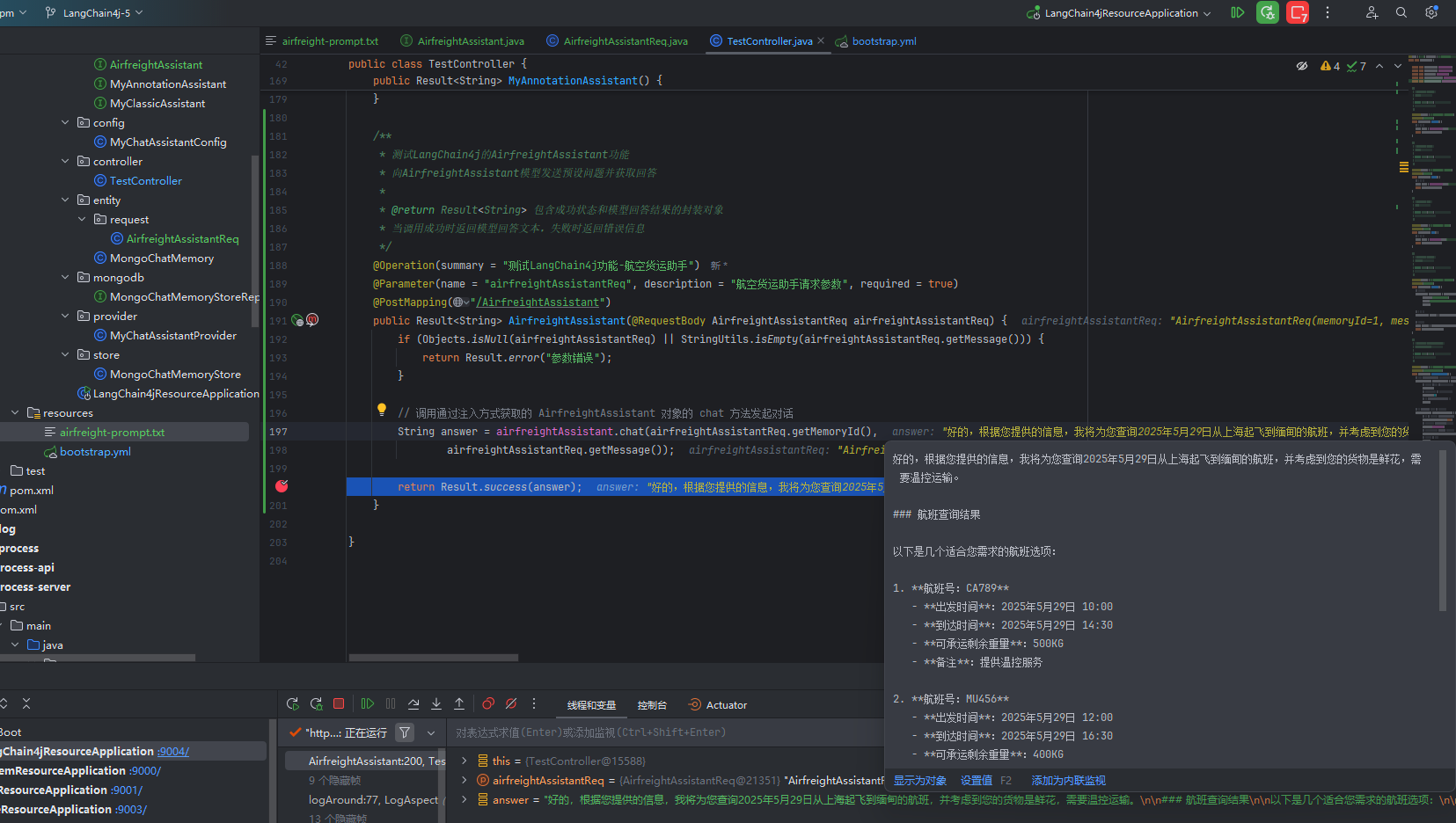Open the :9004/ port link
Image resolution: width=1456 pixels, height=823 pixels.
click(x=173, y=752)
